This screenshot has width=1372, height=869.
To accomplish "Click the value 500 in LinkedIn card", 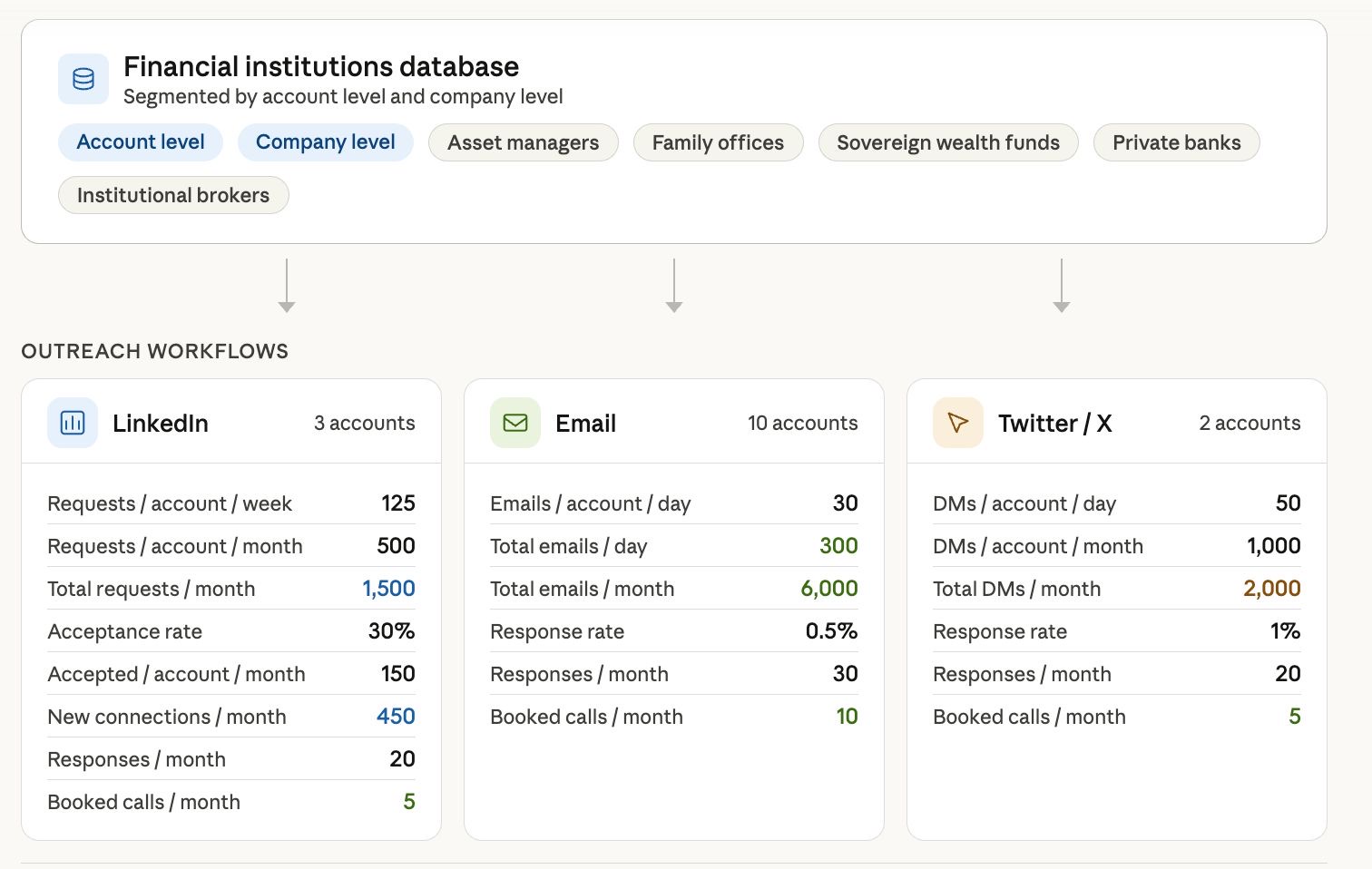I will tap(396, 546).
